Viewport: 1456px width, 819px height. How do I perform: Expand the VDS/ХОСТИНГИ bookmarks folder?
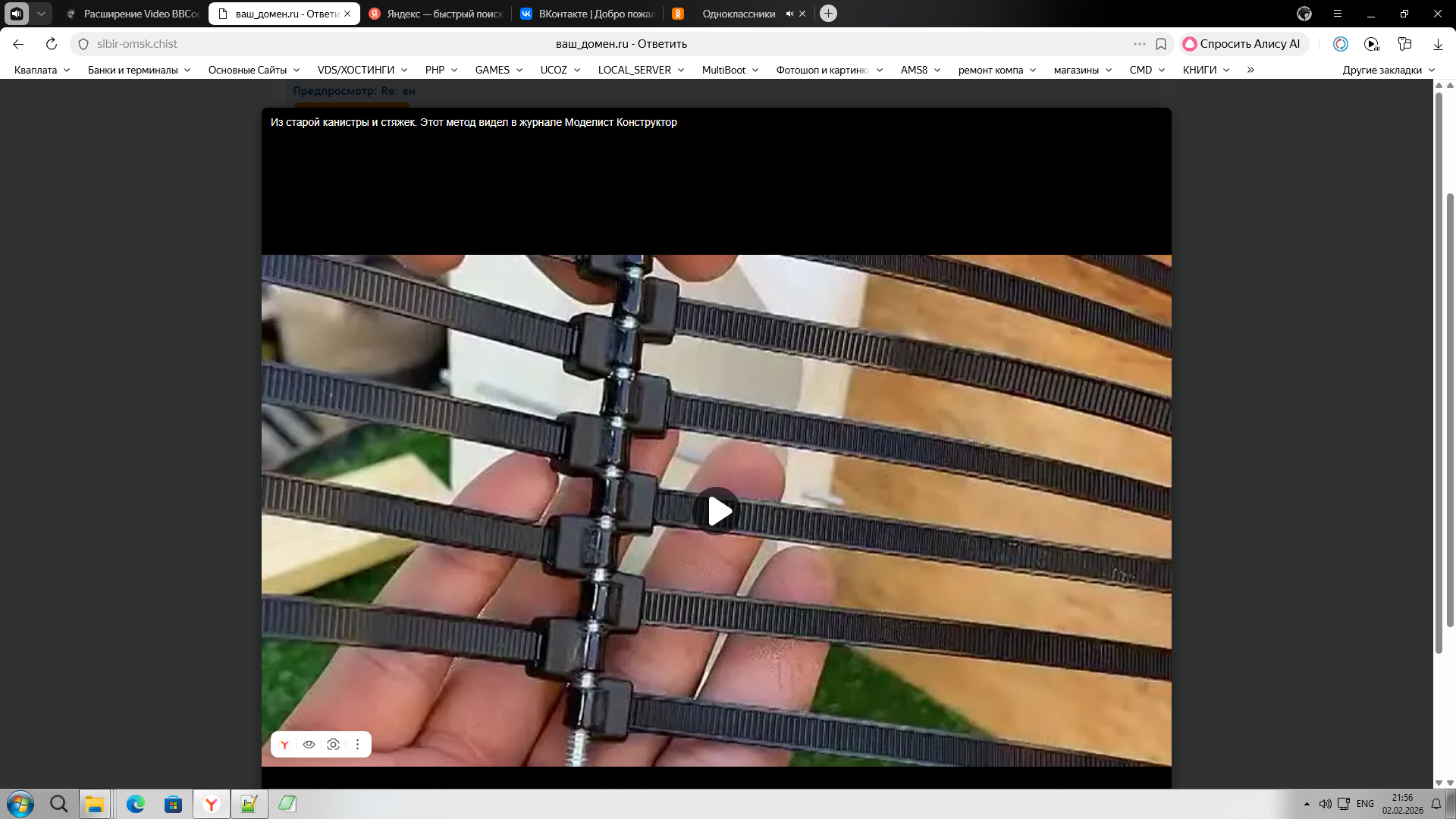[362, 70]
